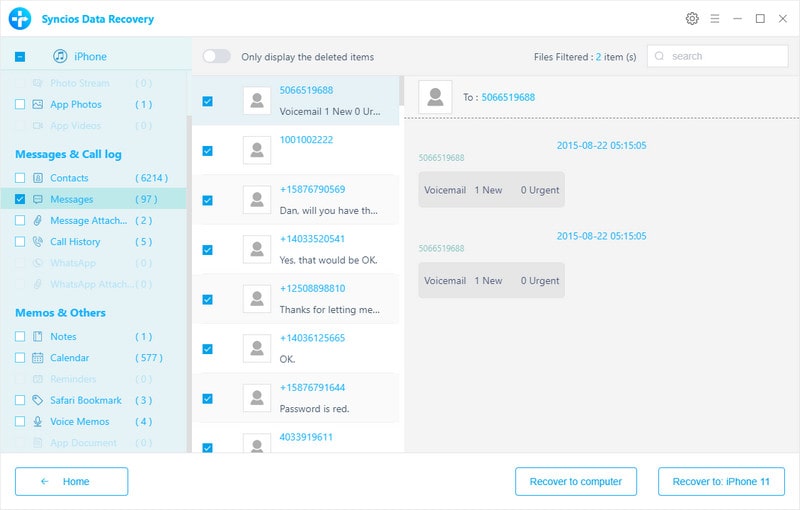Uncheck the +12508898810 conversation checkbox

[x=208, y=299]
